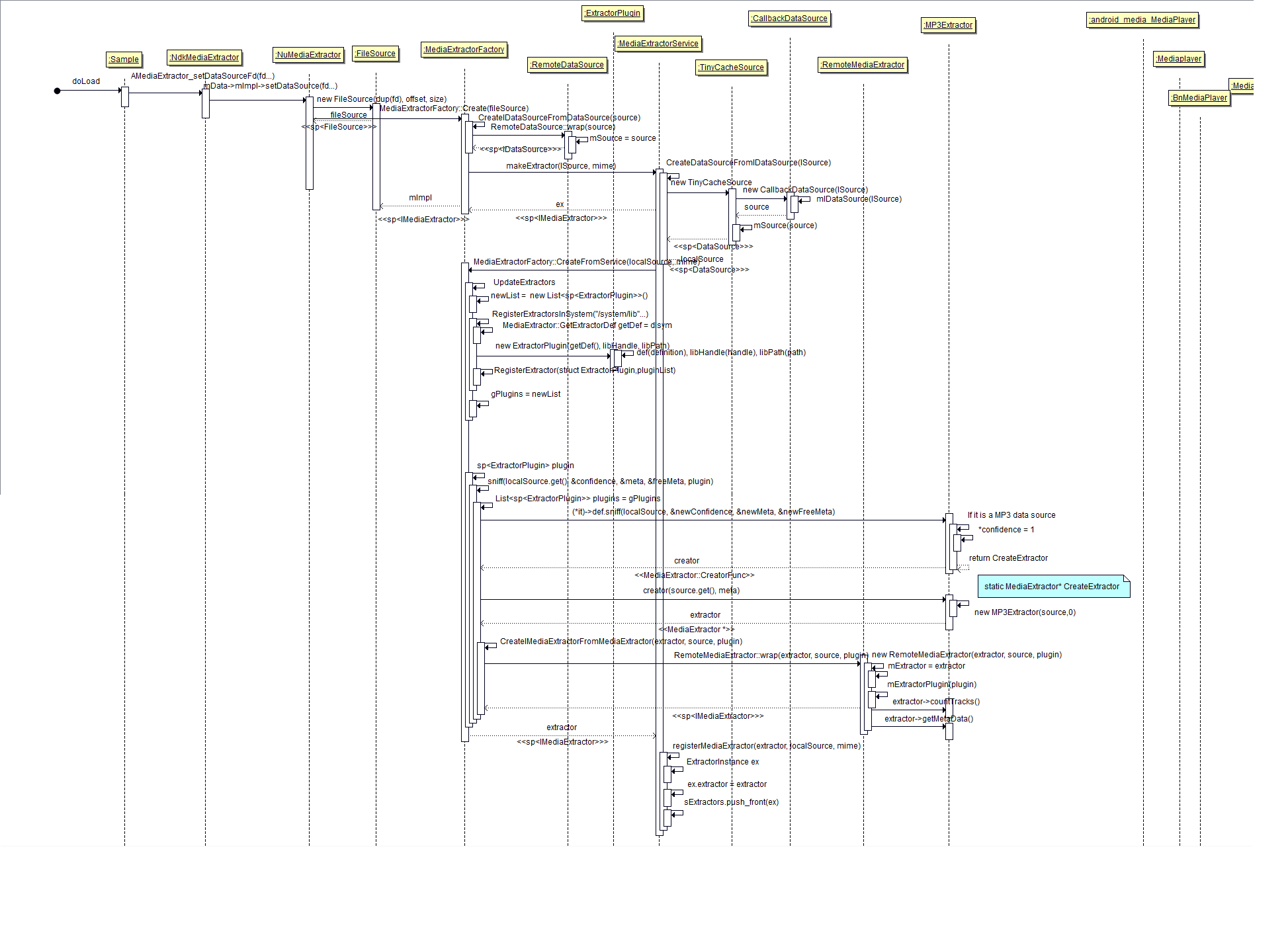Select the :BnMediaPlayer object box
Viewport: 1288px width, 949px height.
coord(1200,98)
